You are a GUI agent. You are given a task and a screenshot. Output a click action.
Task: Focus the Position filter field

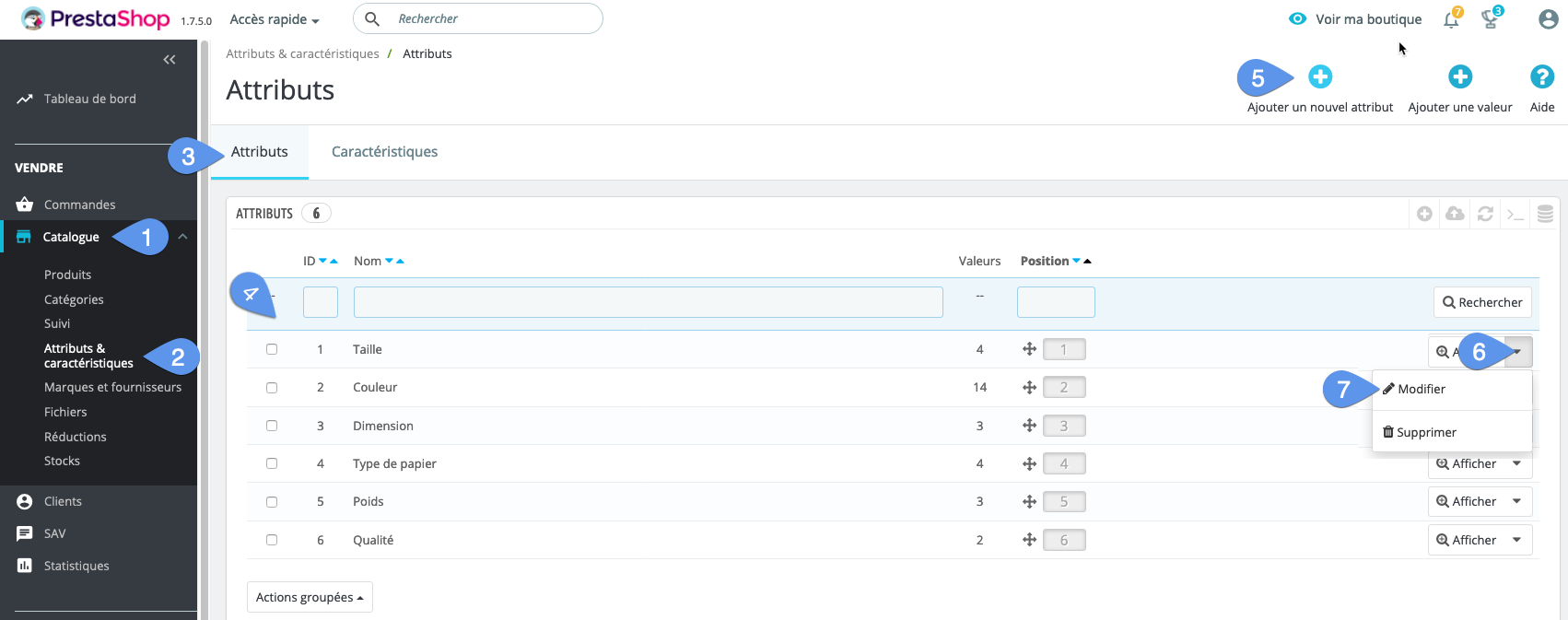(x=1056, y=302)
